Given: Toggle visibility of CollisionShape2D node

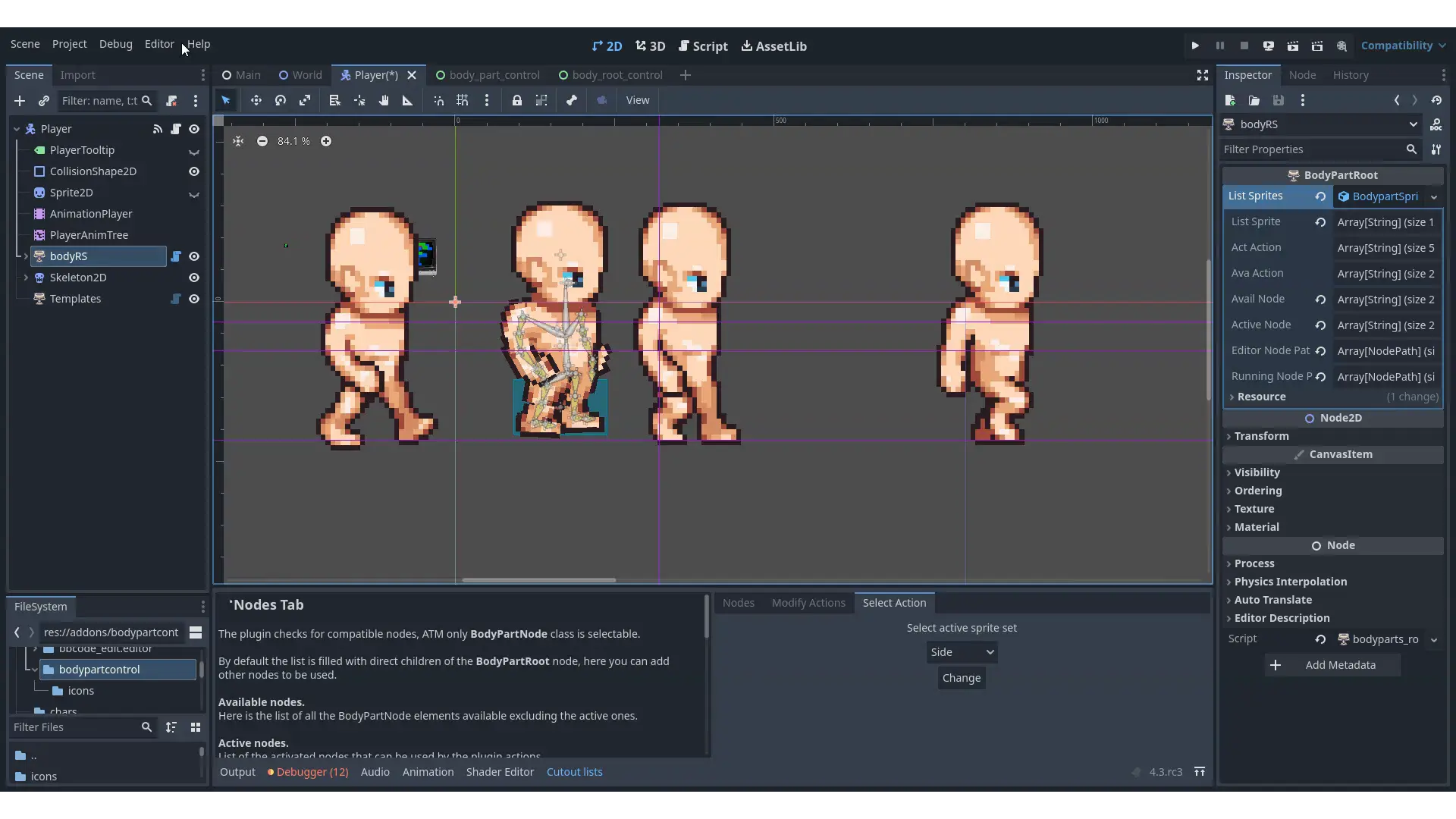Looking at the screenshot, I should tap(194, 171).
